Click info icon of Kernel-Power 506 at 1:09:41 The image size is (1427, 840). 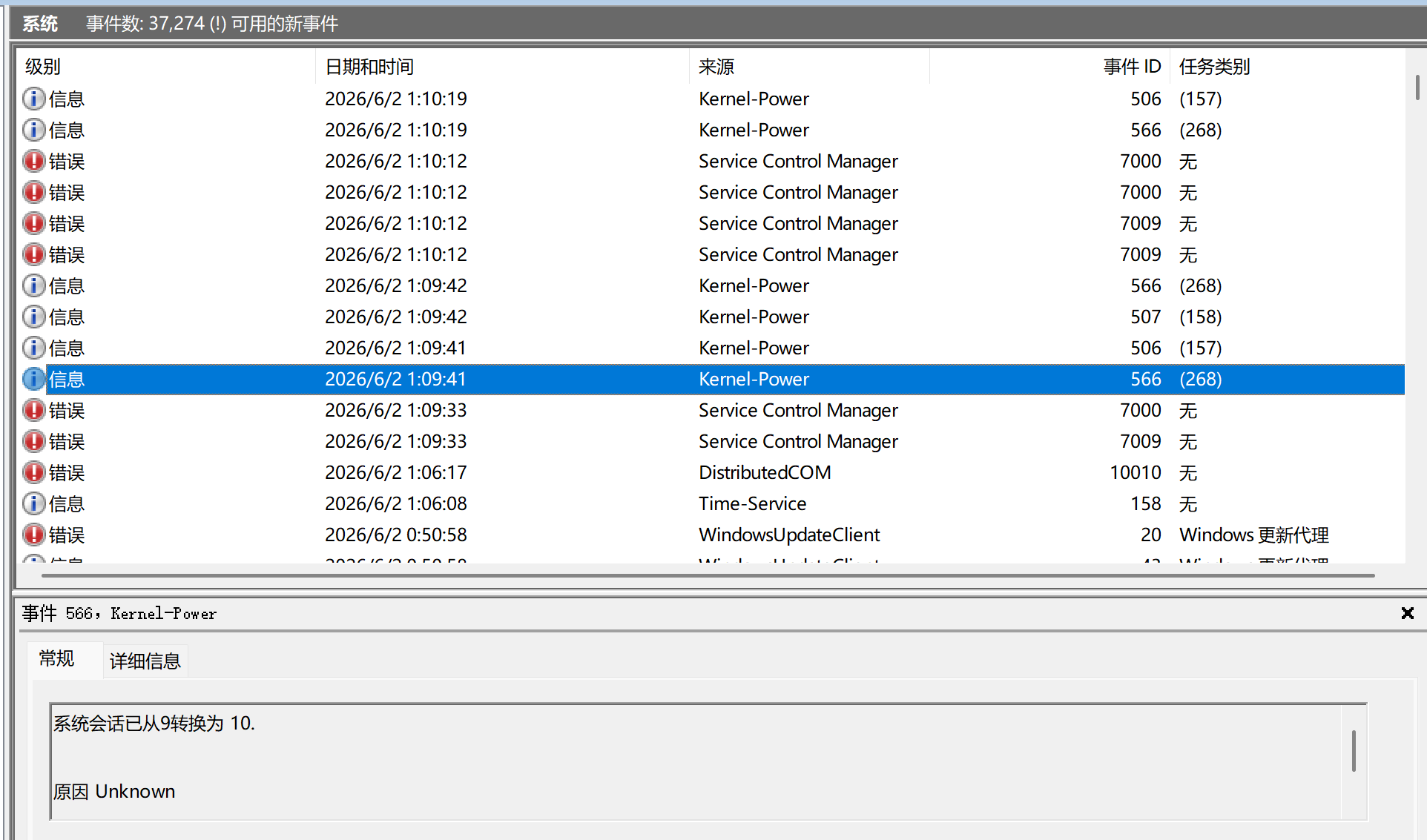[33, 348]
